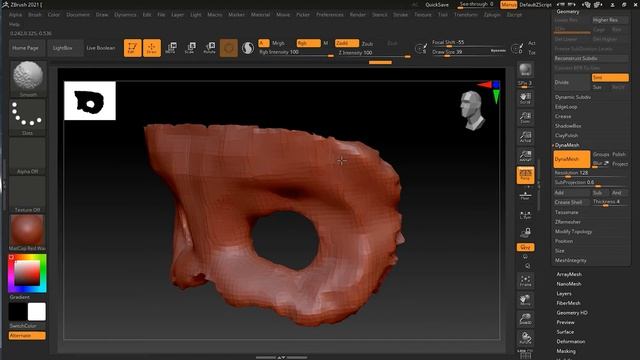Open the Brush menu
This screenshot has height=360, width=640.
click(x=35, y=15)
